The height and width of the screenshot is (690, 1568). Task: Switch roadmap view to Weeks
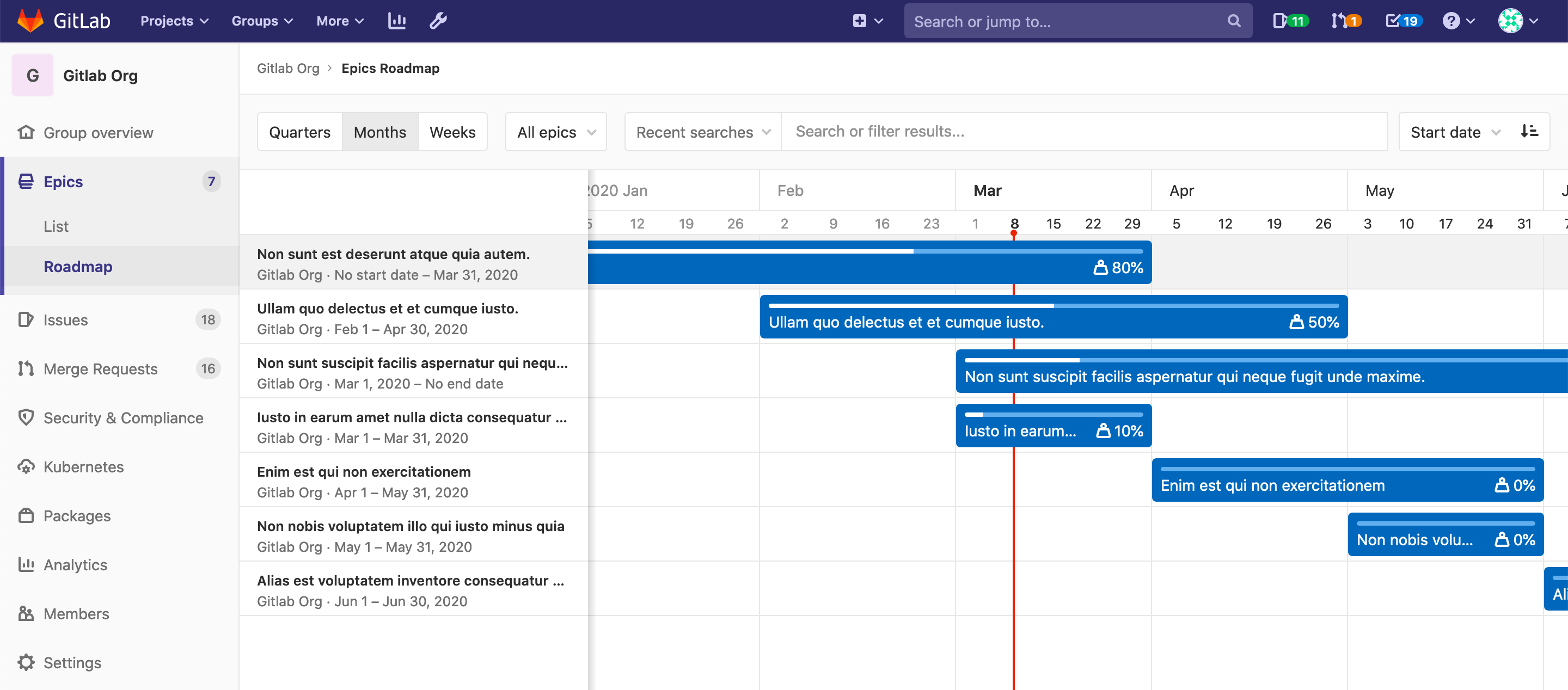pos(452,132)
